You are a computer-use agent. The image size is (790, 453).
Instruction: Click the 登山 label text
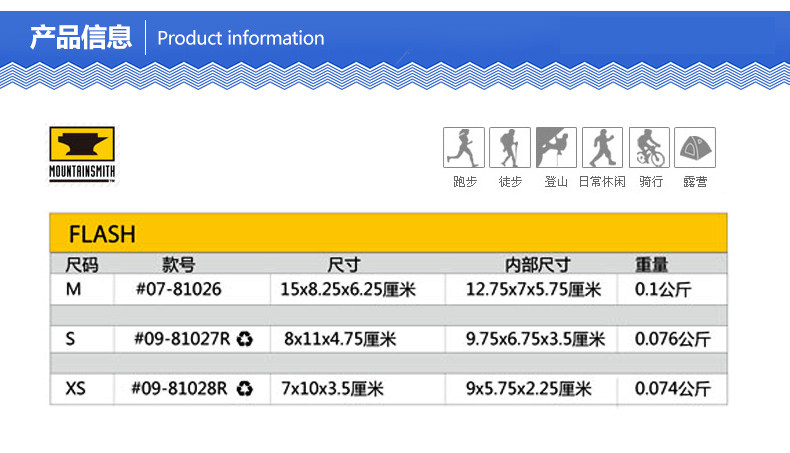[556, 181]
